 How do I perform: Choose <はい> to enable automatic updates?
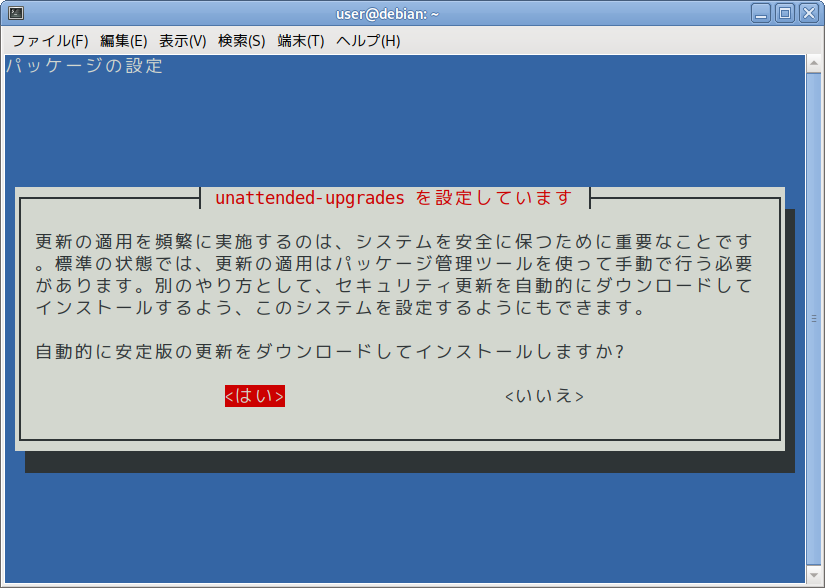click(x=255, y=396)
